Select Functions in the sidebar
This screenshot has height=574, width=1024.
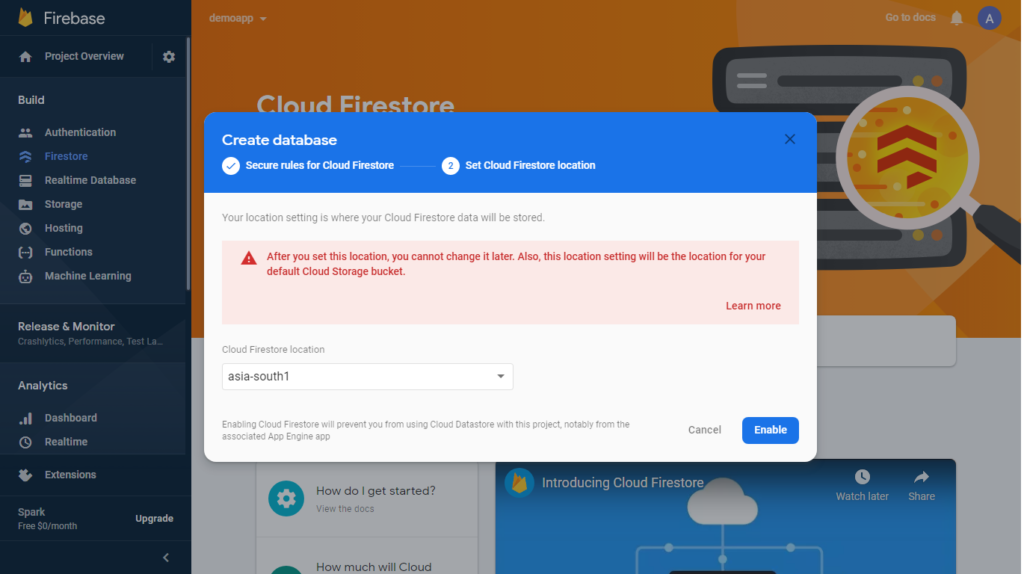pyautogui.click(x=68, y=252)
